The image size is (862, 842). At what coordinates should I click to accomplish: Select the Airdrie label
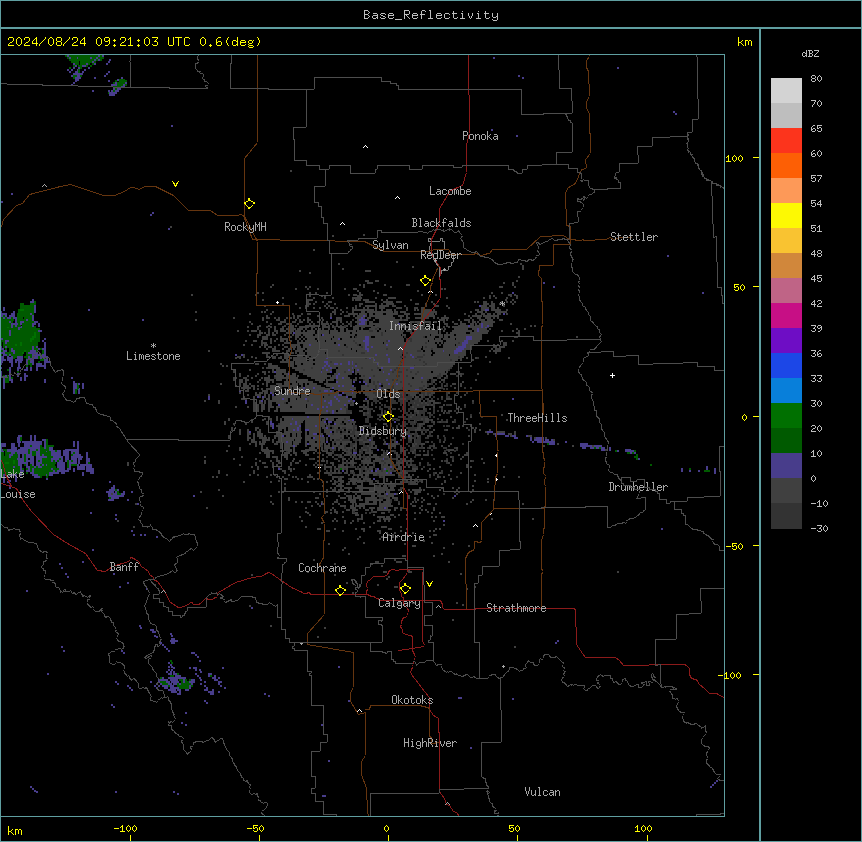coord(403,537)
